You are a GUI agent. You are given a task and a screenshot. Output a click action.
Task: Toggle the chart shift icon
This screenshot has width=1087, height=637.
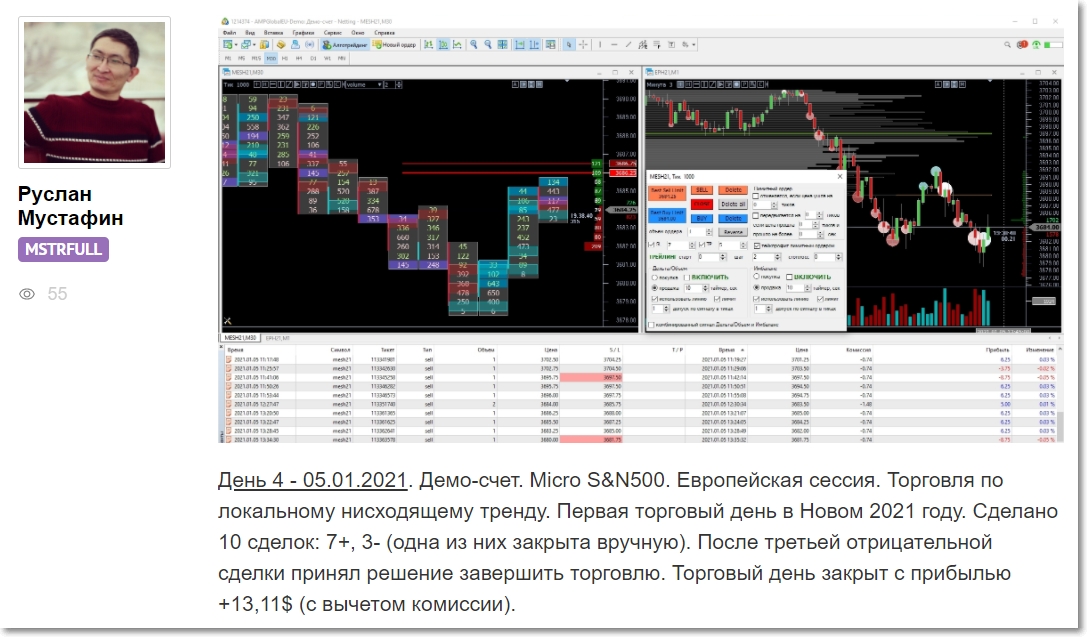(534, 44)
